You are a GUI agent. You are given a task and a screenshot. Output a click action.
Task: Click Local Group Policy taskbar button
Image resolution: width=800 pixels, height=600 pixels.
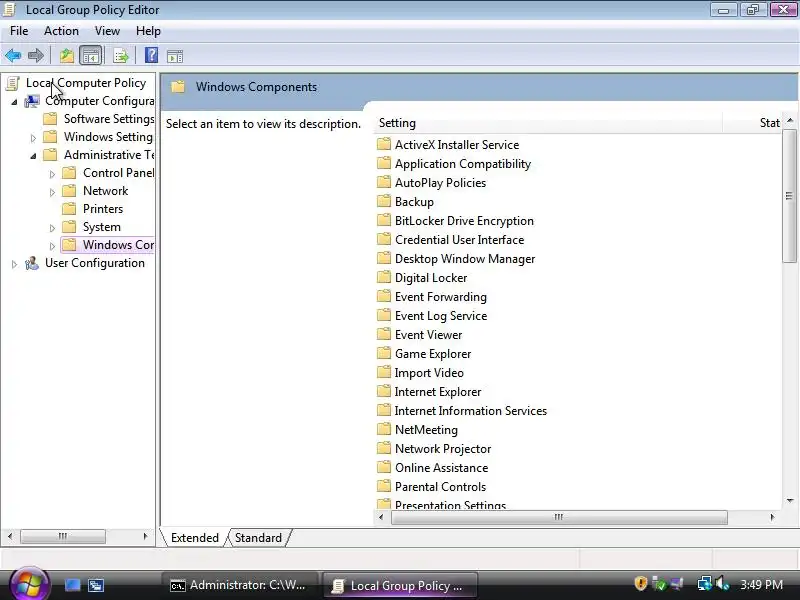tap(401, 585)
